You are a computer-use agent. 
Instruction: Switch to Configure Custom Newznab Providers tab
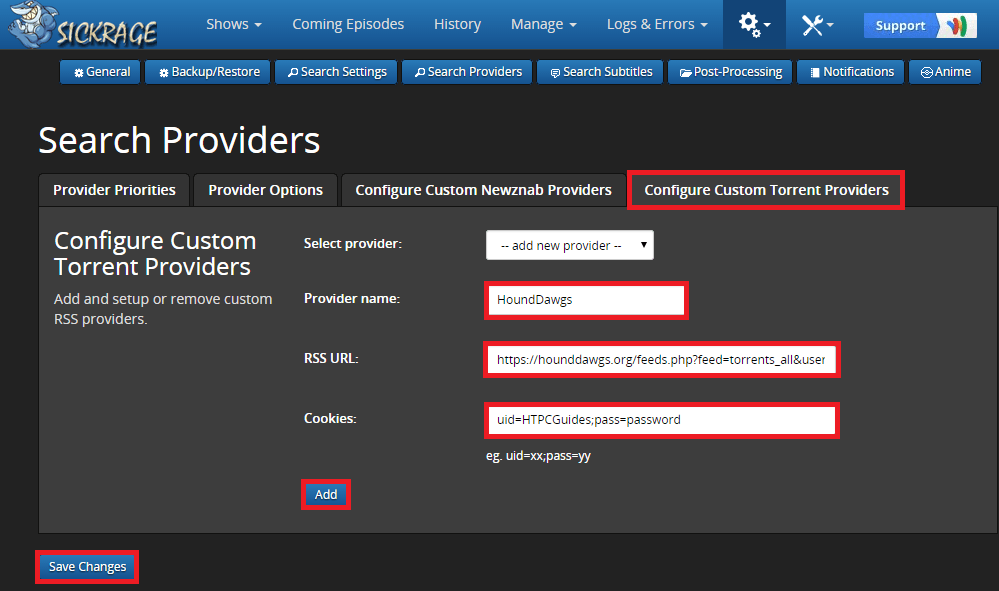click(483, 190)
